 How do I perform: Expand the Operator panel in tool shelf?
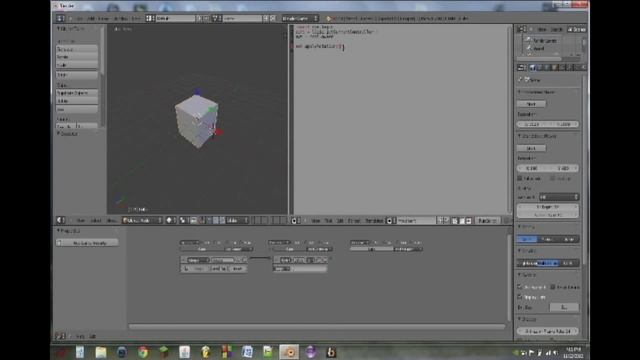(x=68, y=133)
